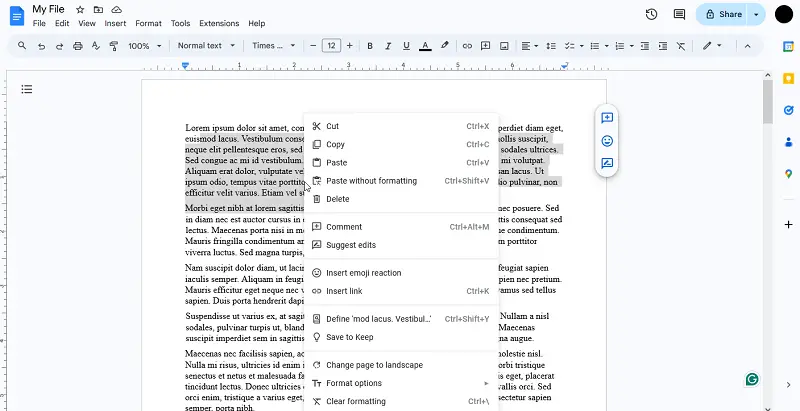Collapse the menus with the chevron
Image resolution: width=800 pixels, height=411 pixels.
747,46
